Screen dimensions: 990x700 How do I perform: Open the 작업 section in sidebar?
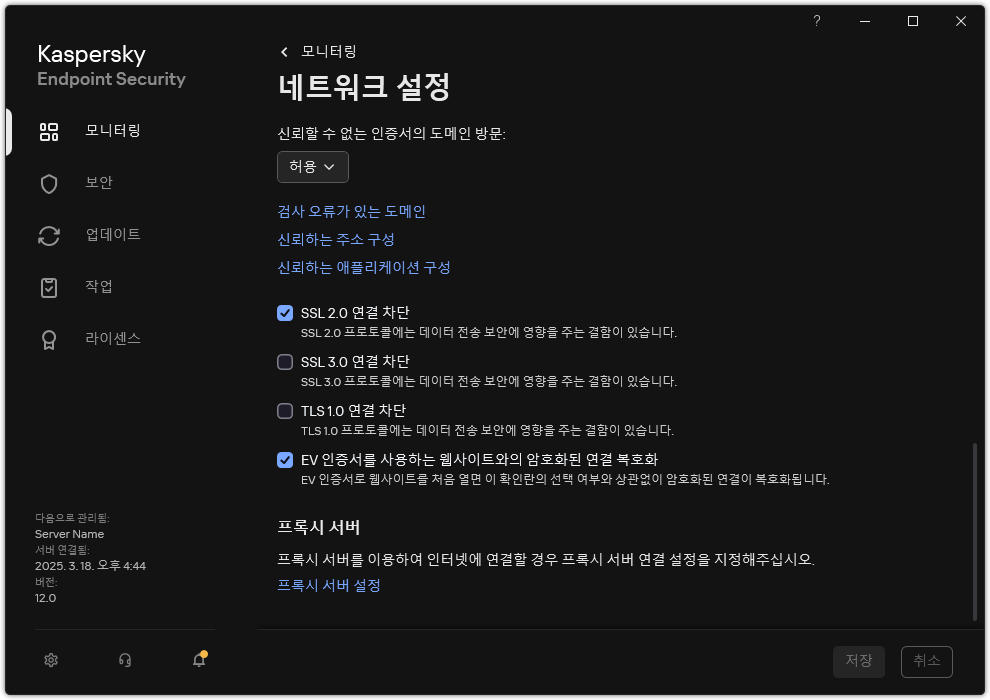[48, 287]
